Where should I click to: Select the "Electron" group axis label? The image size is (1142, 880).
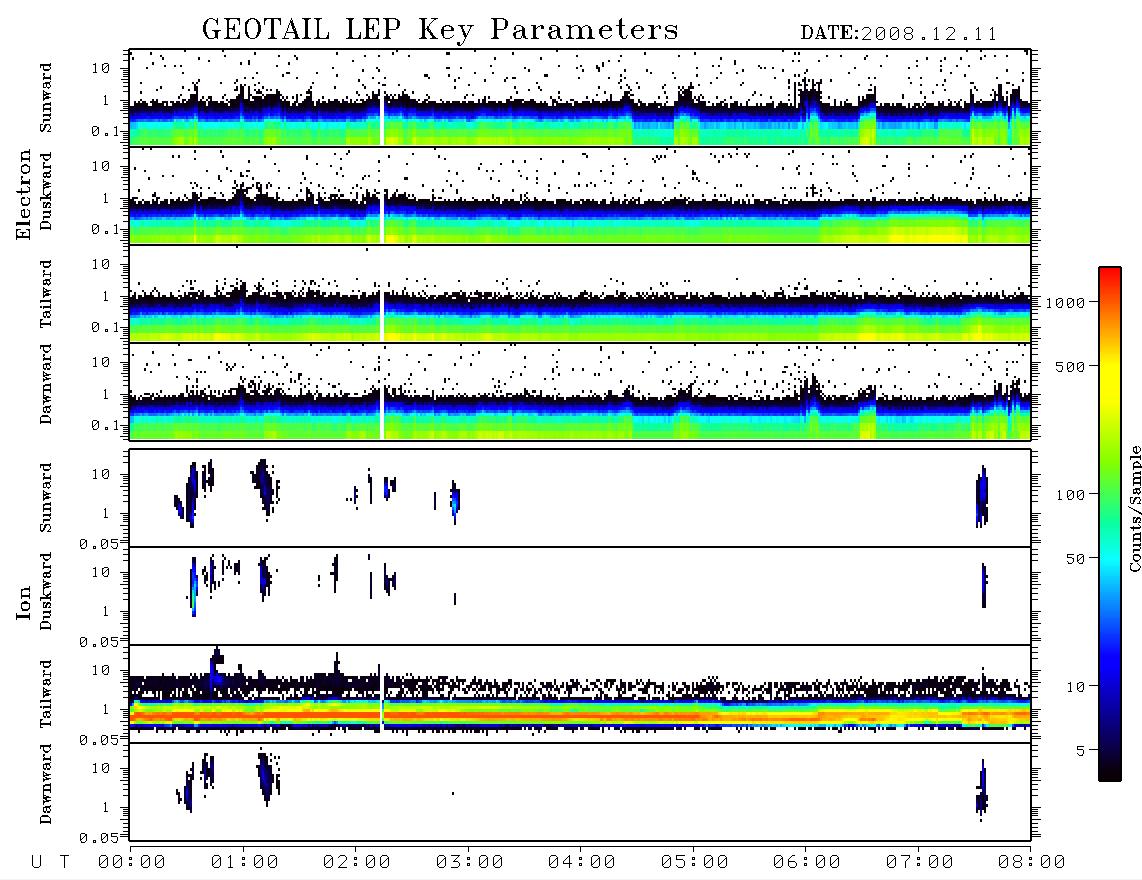coord(24,194)
